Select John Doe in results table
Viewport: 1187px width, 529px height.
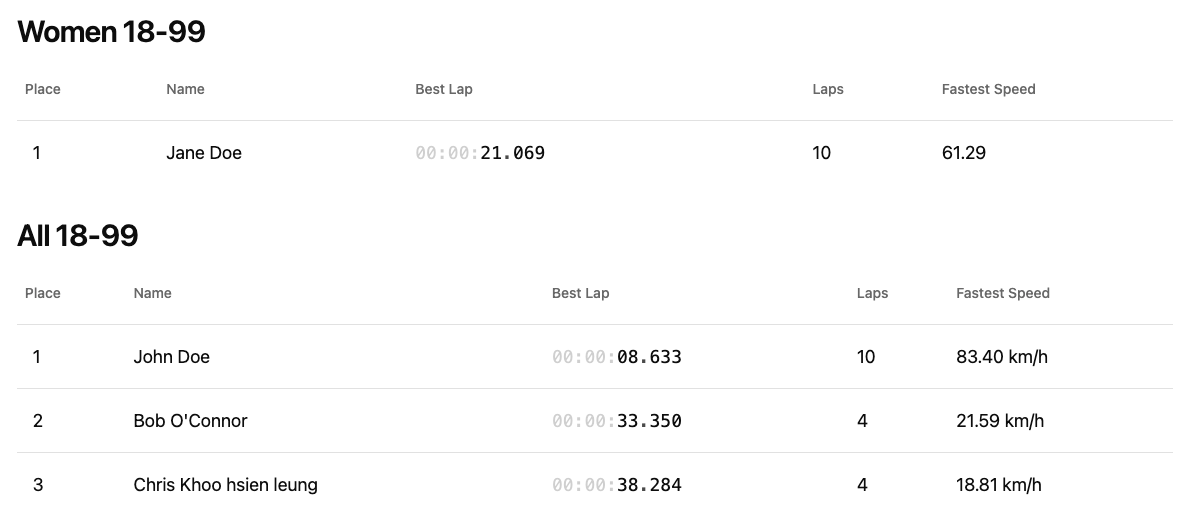click(172, 357)
